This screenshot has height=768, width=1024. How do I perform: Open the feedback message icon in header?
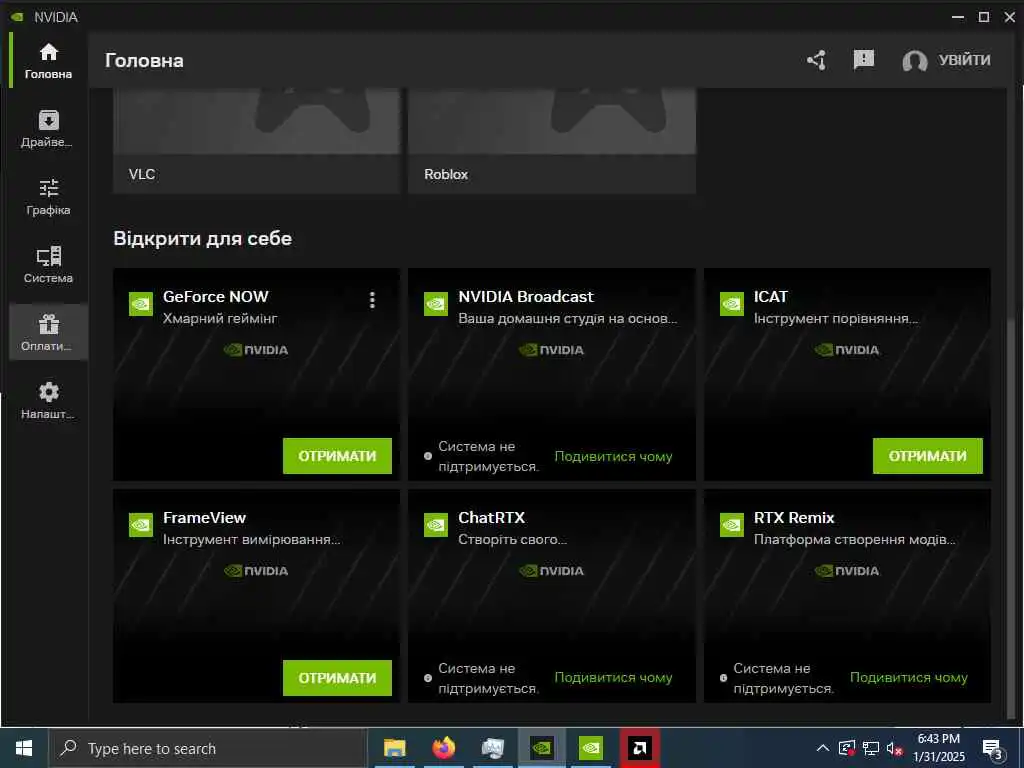pos(863,60)
